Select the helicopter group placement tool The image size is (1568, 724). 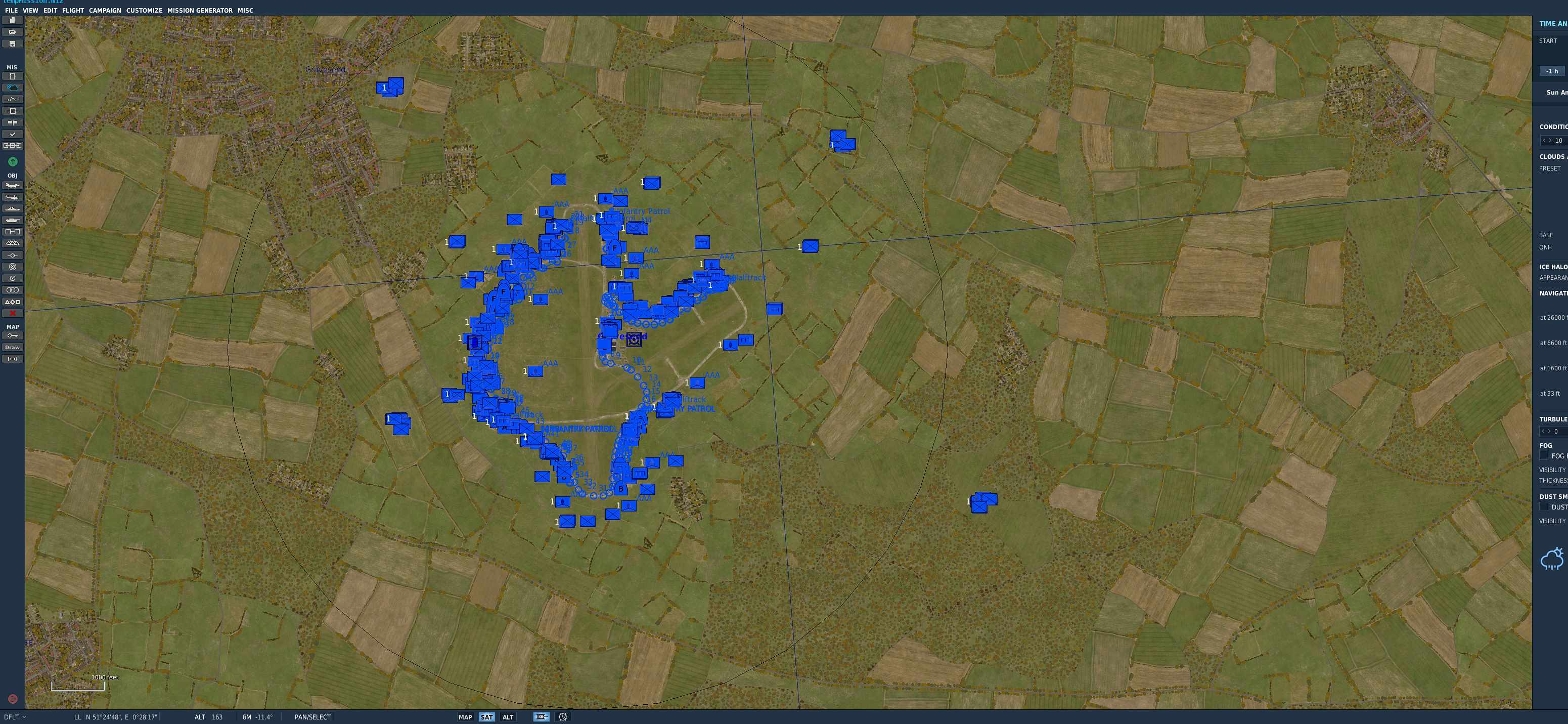[12, 197]
